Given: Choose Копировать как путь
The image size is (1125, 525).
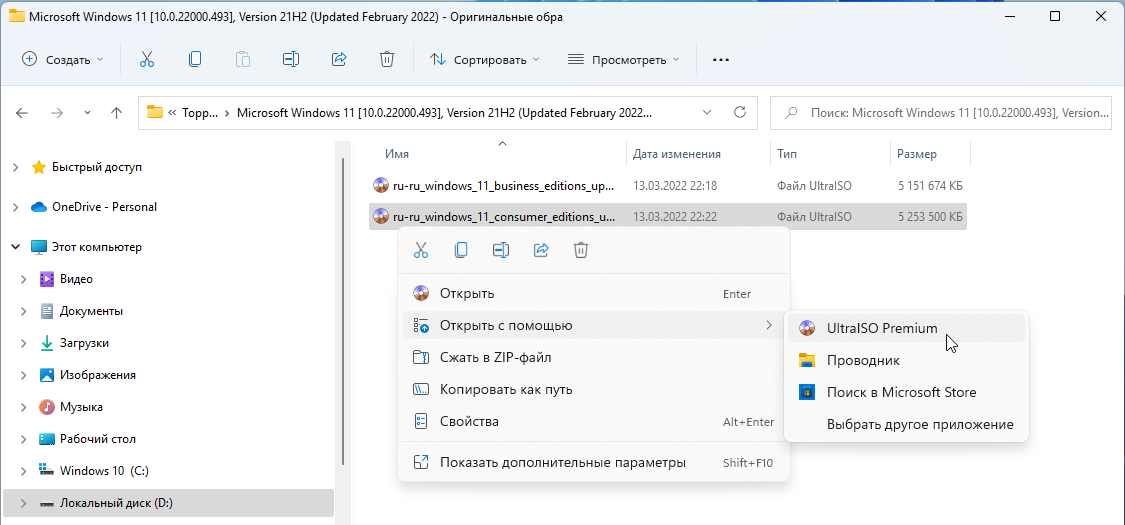Looking at the screenshot, I should tap(593, 389).
